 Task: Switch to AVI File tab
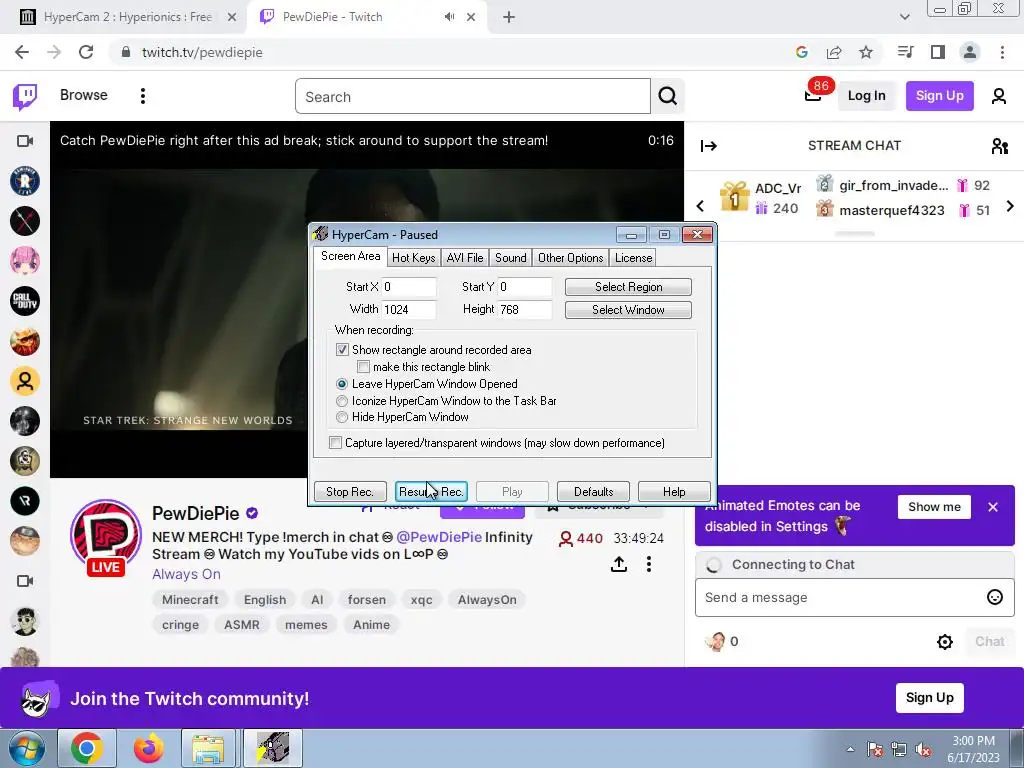click(x=465, y=258)
